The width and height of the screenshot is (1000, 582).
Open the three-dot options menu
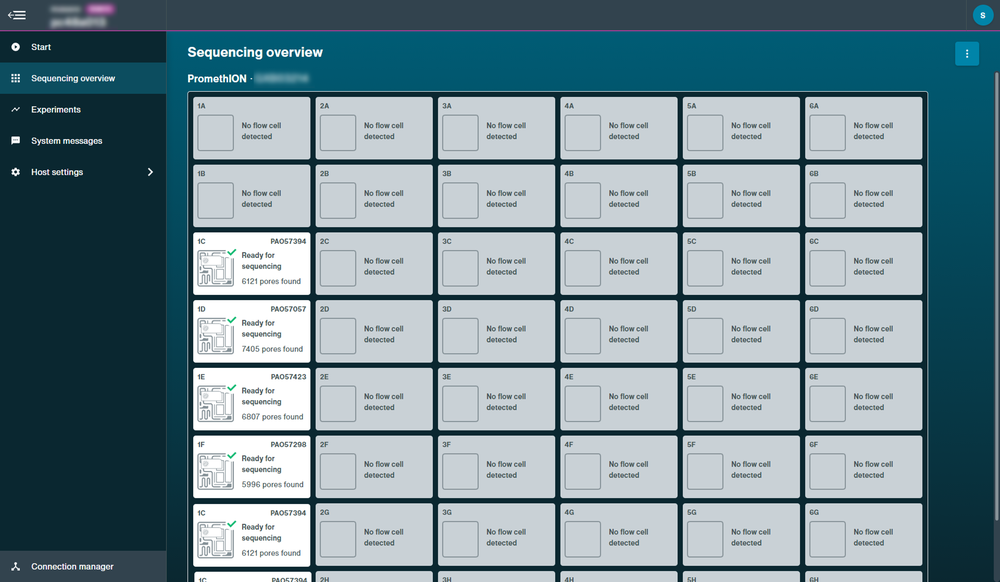[x=967, y=54]
